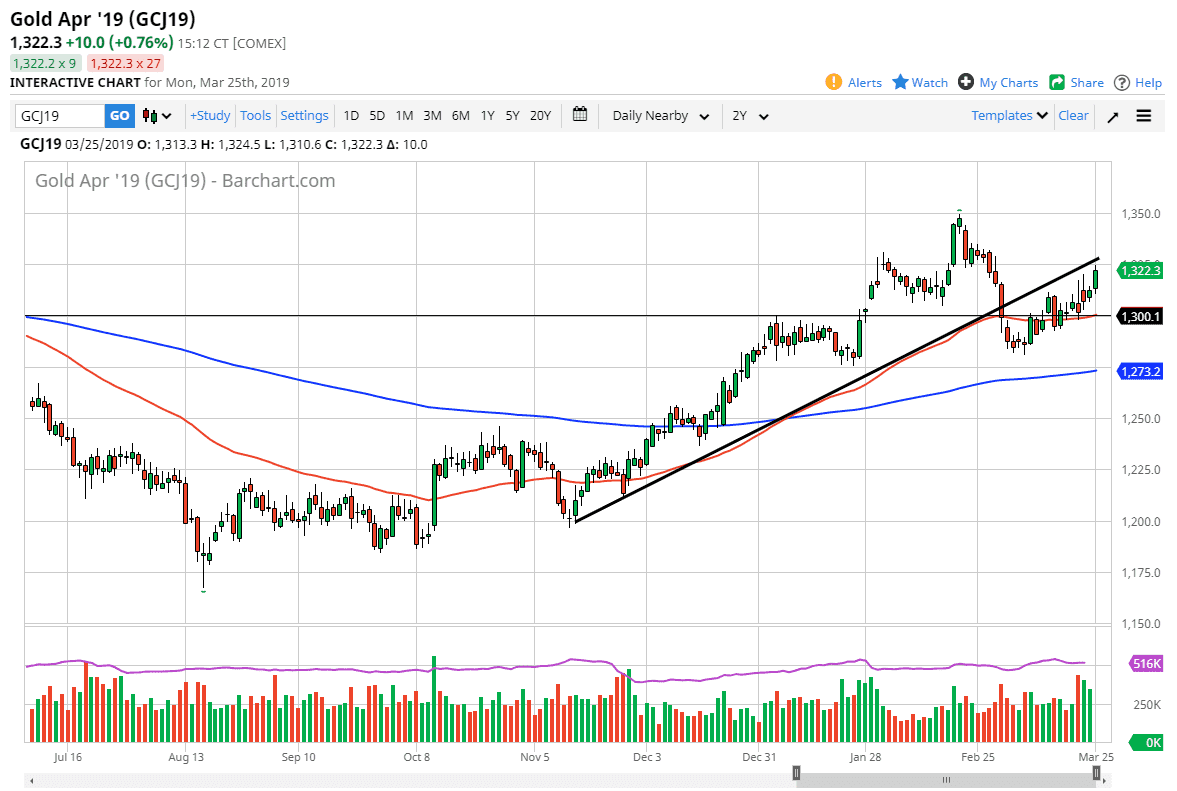
Task: Open Help question mark icon
Action: coord(1122,82)
